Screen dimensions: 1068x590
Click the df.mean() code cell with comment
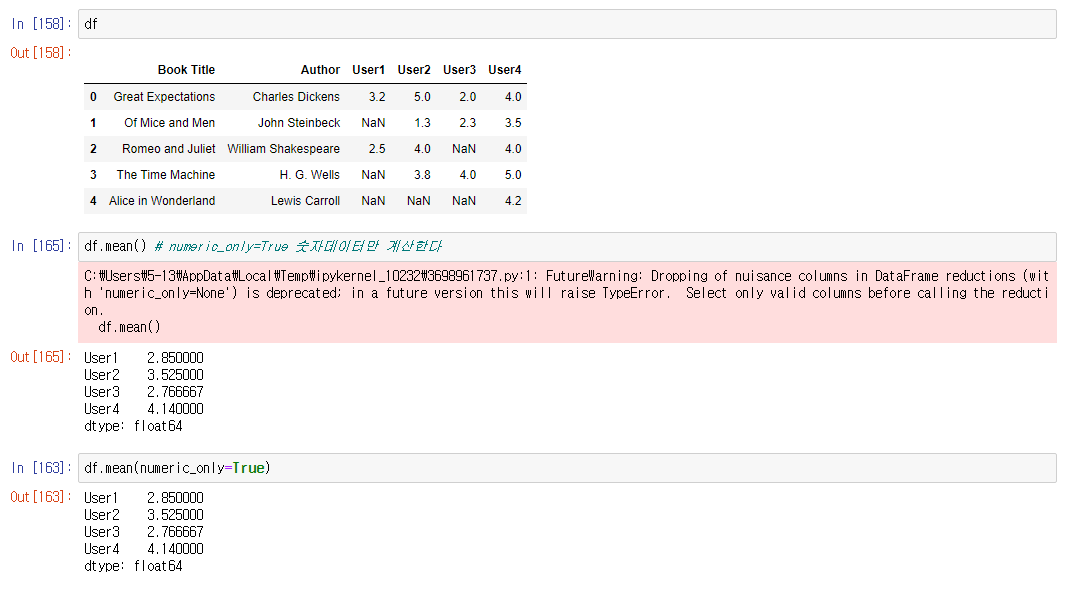point(567,246)
